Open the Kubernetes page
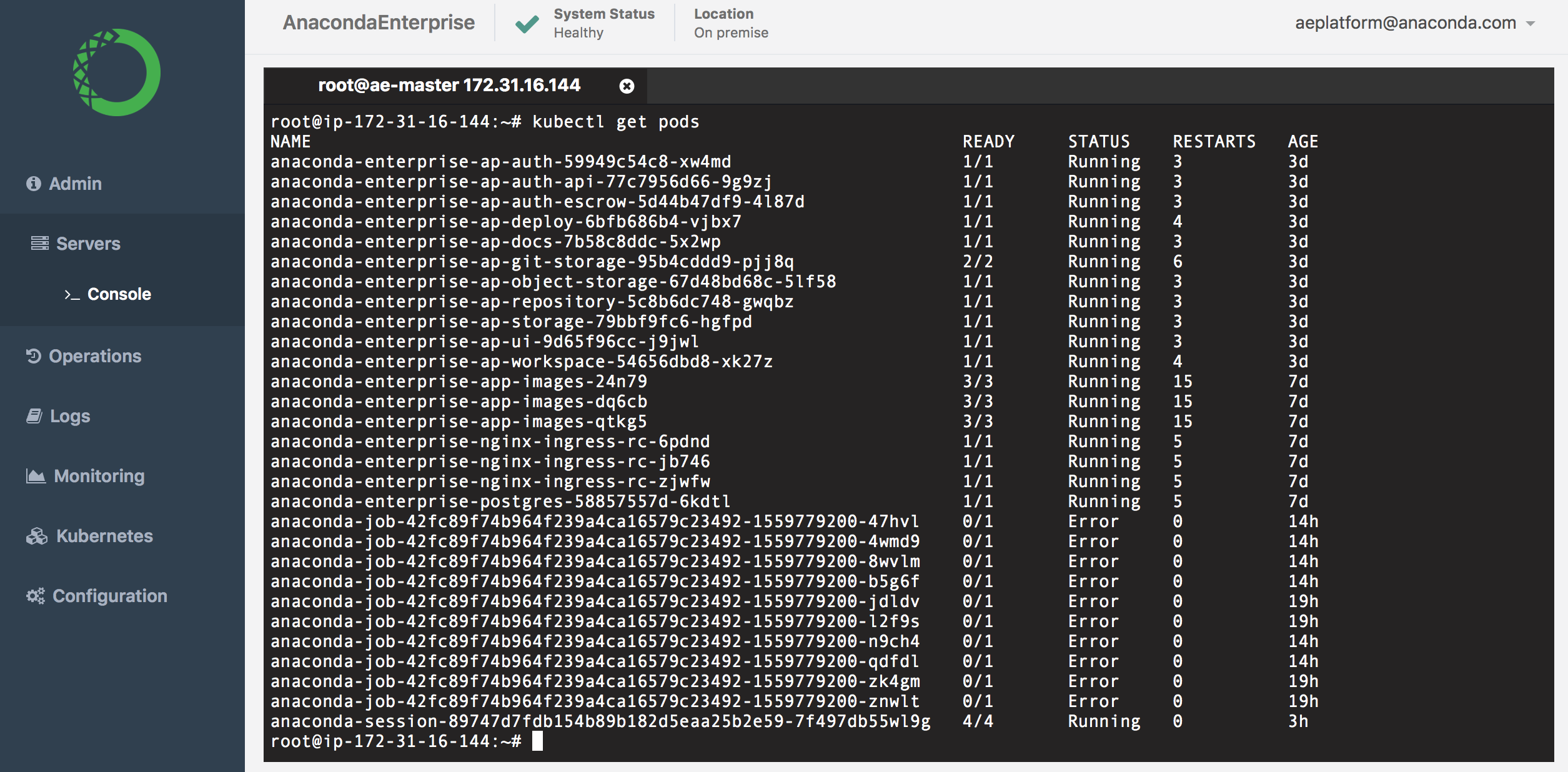 [x=104, y=536]
